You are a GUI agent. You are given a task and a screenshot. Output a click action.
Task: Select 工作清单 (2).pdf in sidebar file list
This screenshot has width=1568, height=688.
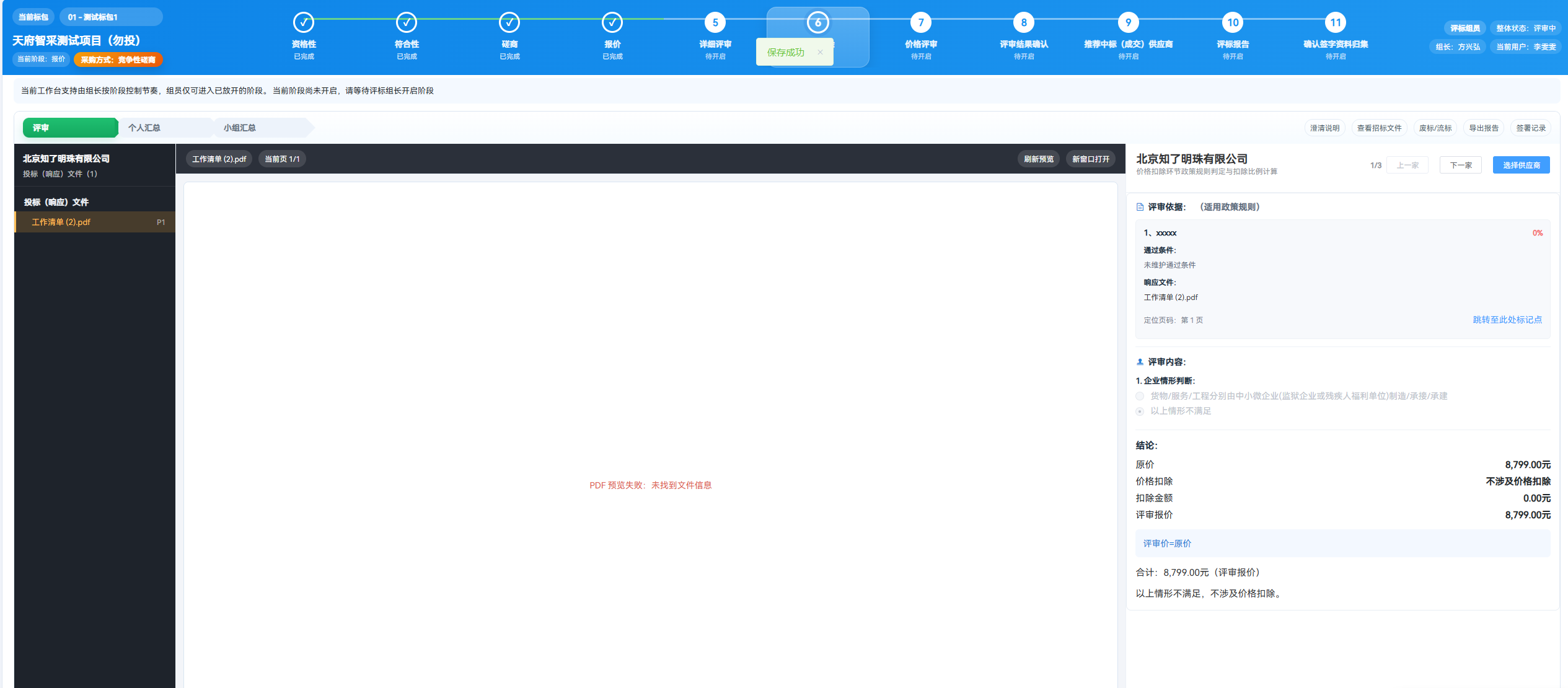[x=95, y=222]
